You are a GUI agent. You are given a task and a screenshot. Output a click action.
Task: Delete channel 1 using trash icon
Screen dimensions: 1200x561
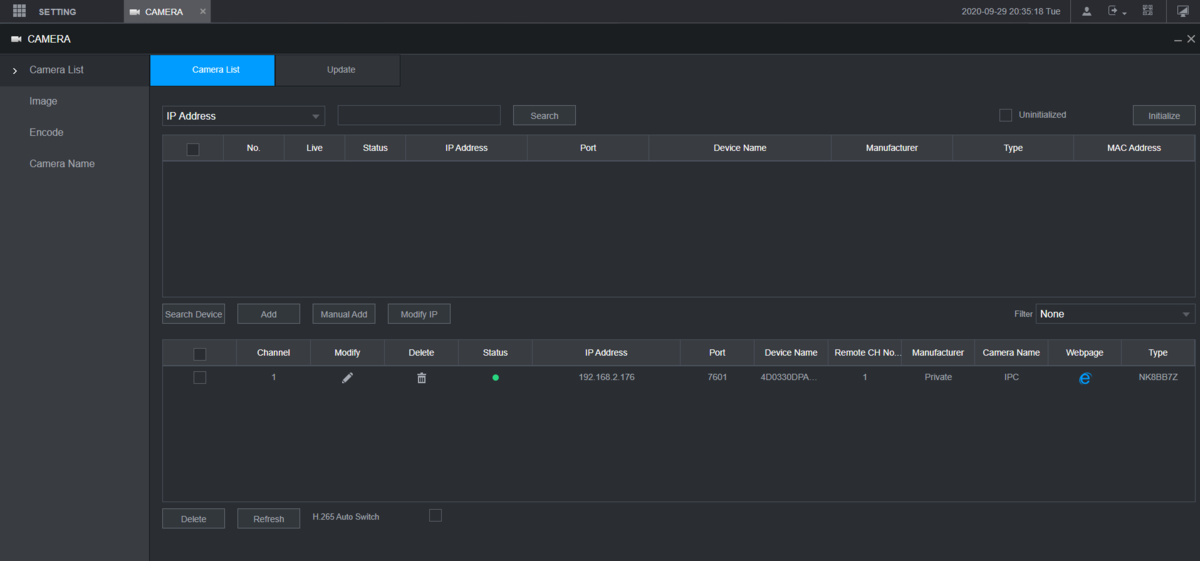[x=421, y=378]
